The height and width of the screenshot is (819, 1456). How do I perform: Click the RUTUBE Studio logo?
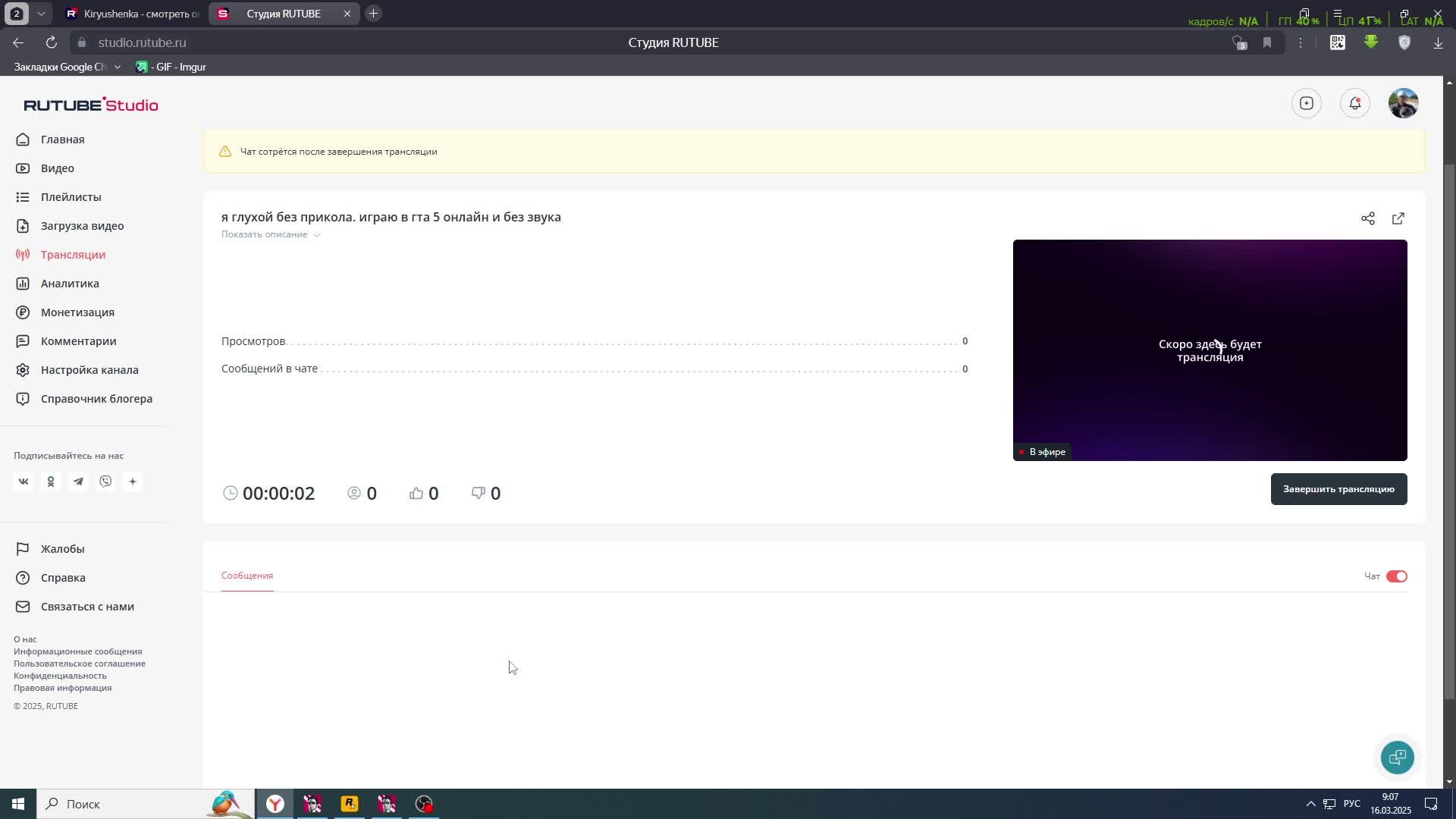pos(91,105)
